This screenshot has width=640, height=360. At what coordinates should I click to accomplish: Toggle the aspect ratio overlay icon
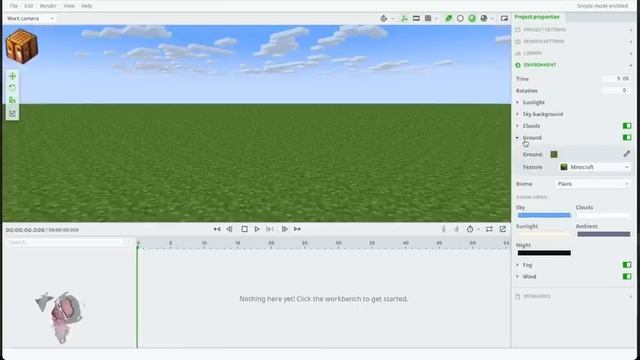[416, 18]
